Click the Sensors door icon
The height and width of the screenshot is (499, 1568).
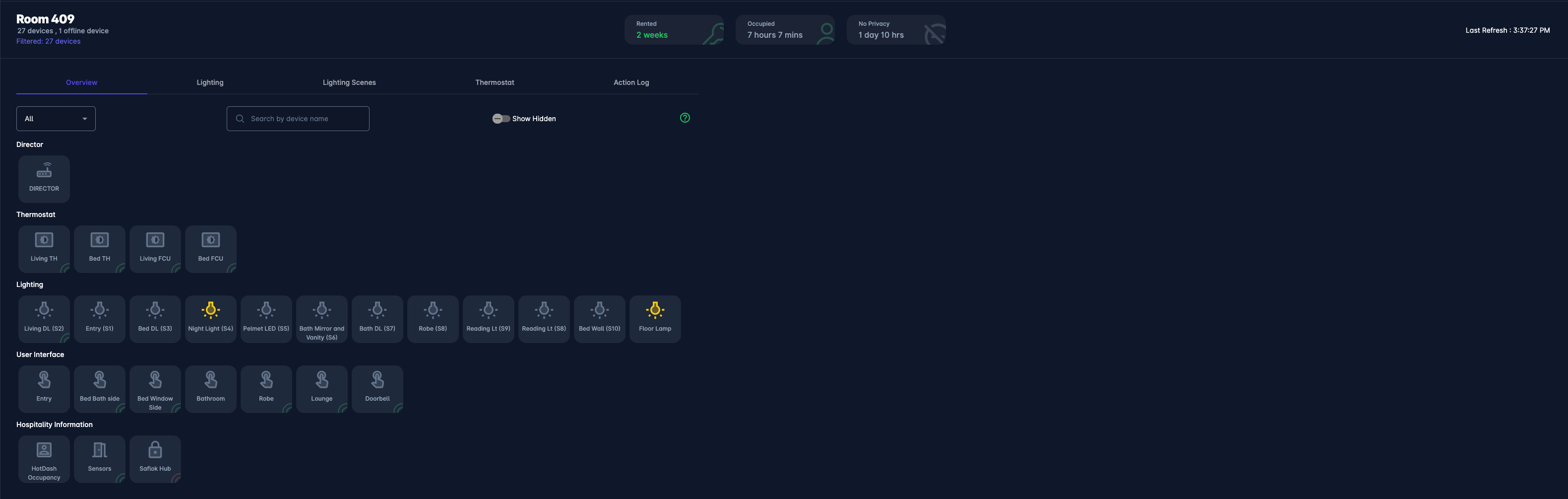click(x=99, y=450)
